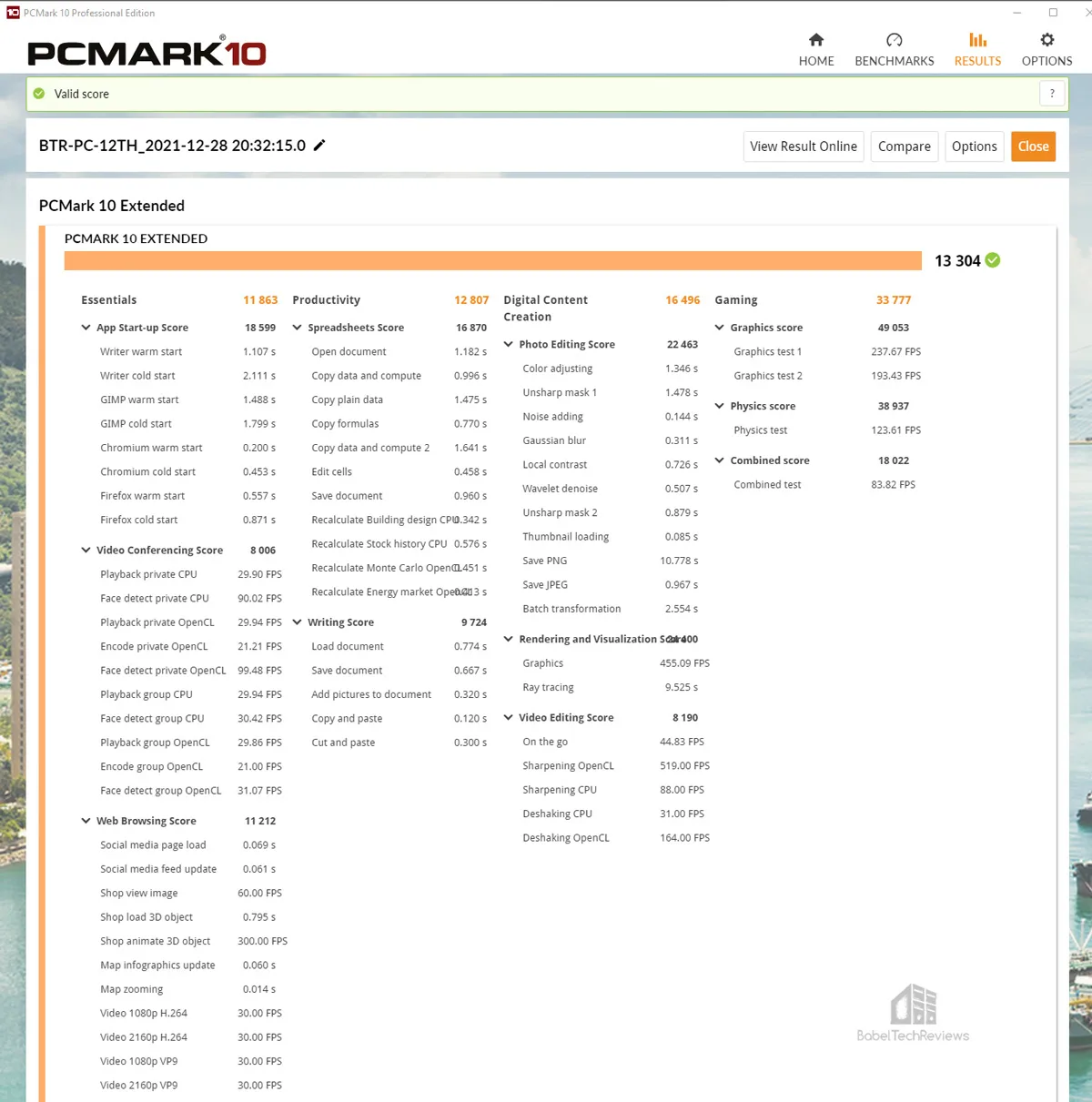This screenshot has height=1102, width=1092.
Task: Close the result with orange Close button
Action: 1033,147
